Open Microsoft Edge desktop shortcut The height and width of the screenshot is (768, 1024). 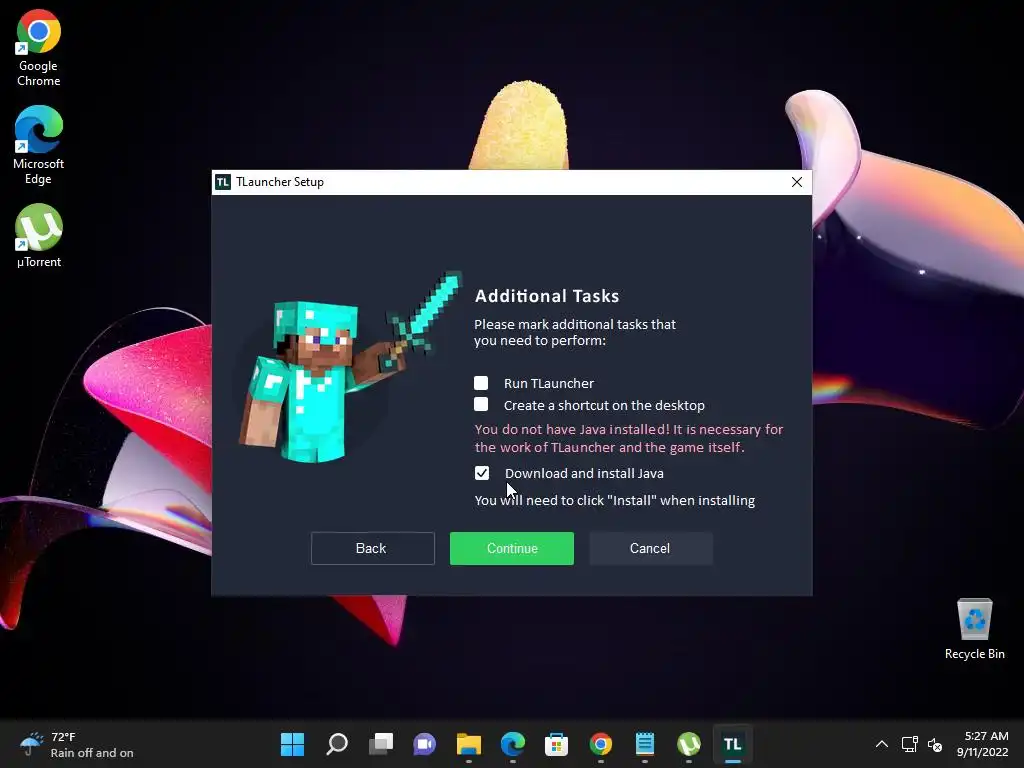pos(39,145)
